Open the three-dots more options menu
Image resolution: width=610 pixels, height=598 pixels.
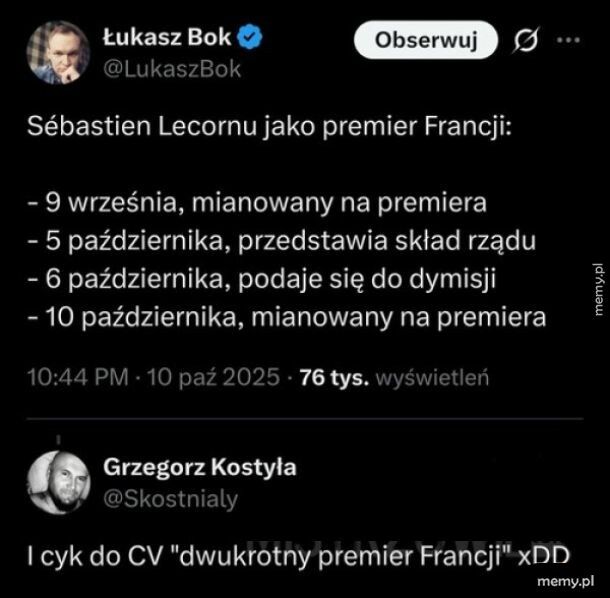click(568, 40)
